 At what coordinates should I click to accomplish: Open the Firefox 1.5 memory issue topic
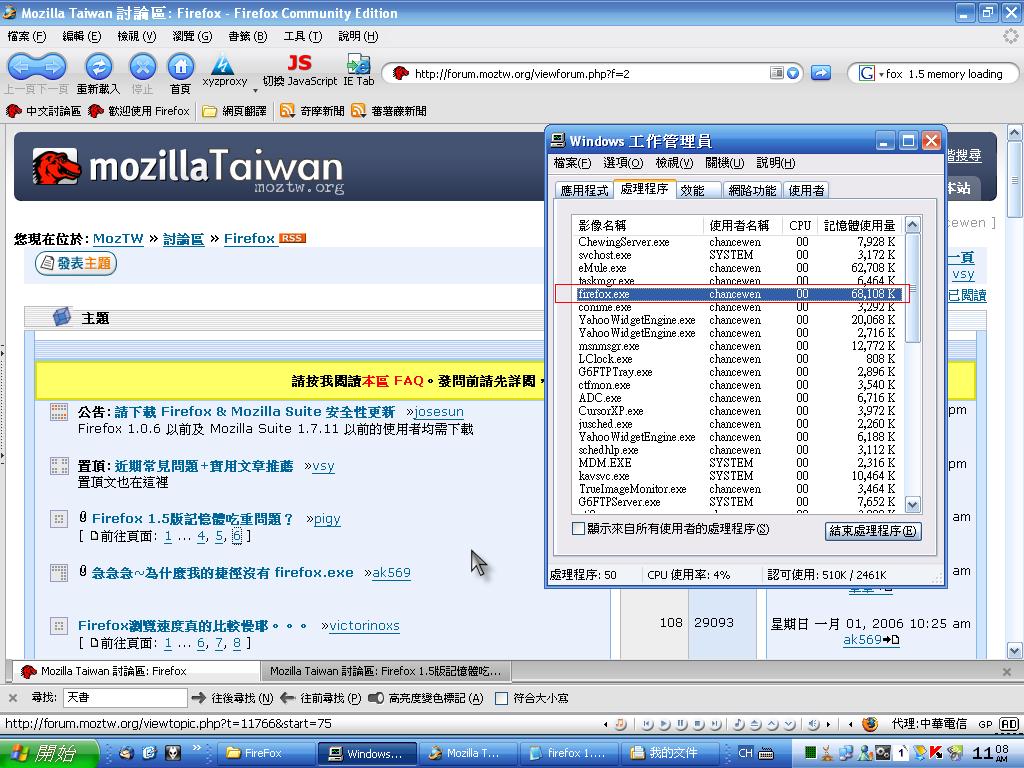[192, 519]
